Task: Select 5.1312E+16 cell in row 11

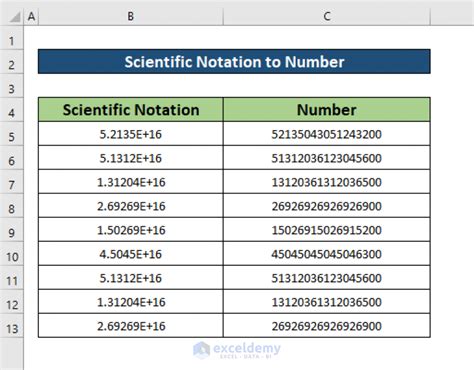Action: pyautogui.click(x=131, y=278)
